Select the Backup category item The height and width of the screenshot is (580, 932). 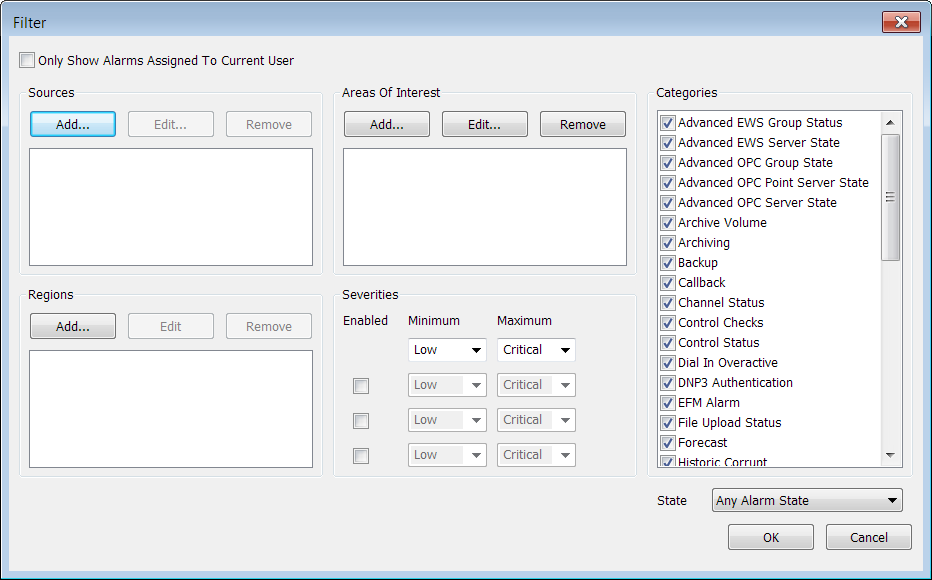697,263
